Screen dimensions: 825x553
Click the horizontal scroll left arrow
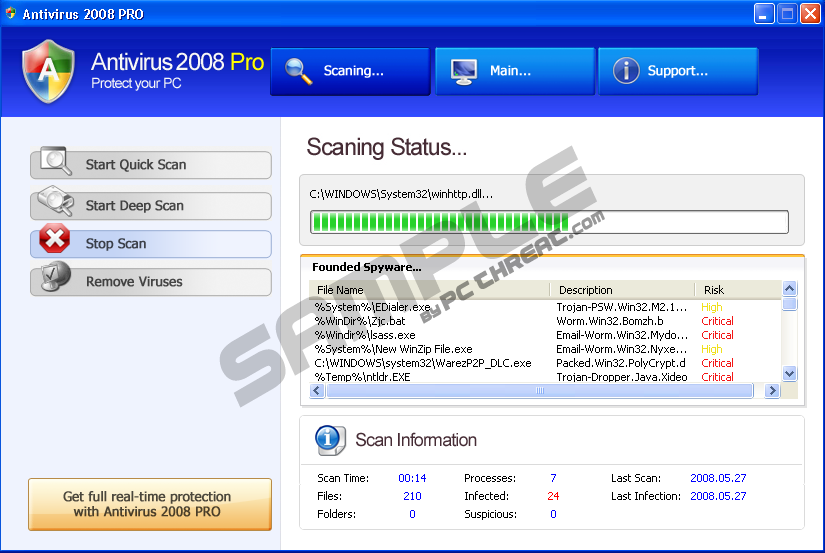317,390
